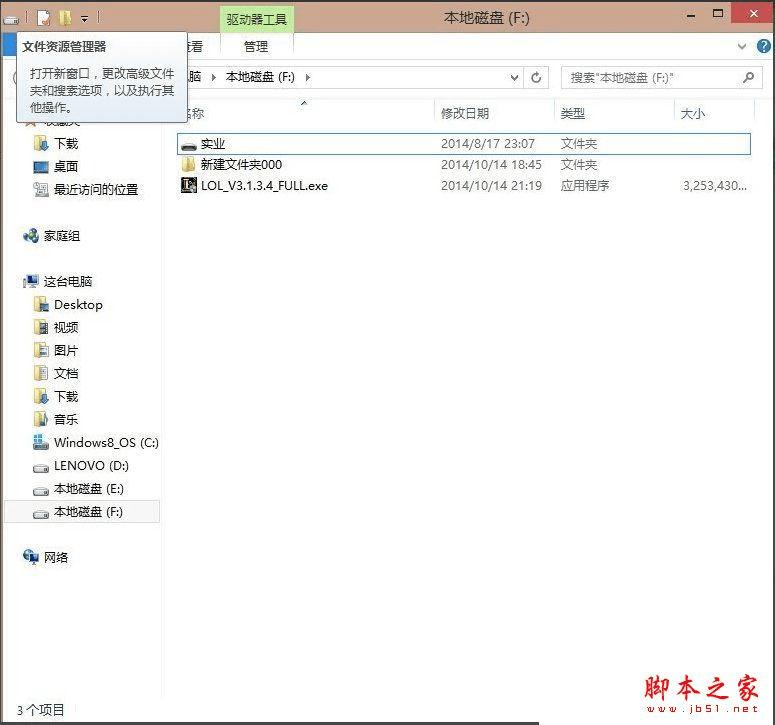Switch to the 管理 ribbon tab
This screenshot has width=775, height=725.
[256, 47]
